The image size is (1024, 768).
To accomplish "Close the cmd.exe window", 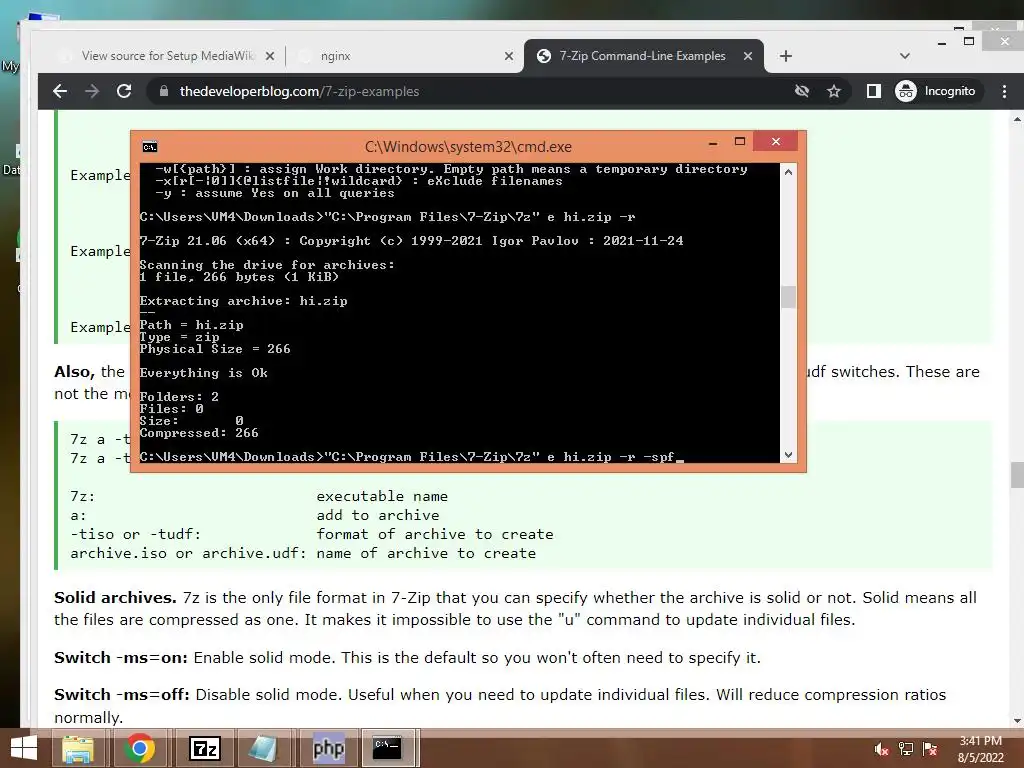I will point(776,142).
